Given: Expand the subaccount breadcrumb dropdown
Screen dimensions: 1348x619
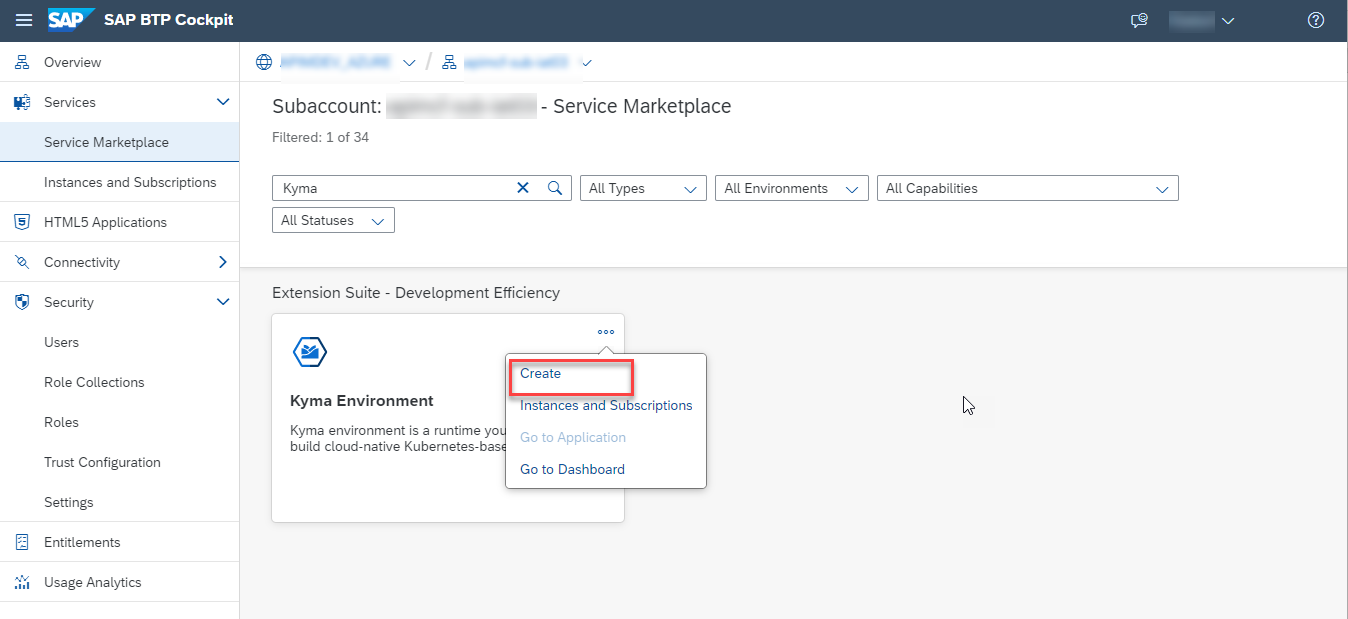Looking at the screenshot, I should coord(587,63).
